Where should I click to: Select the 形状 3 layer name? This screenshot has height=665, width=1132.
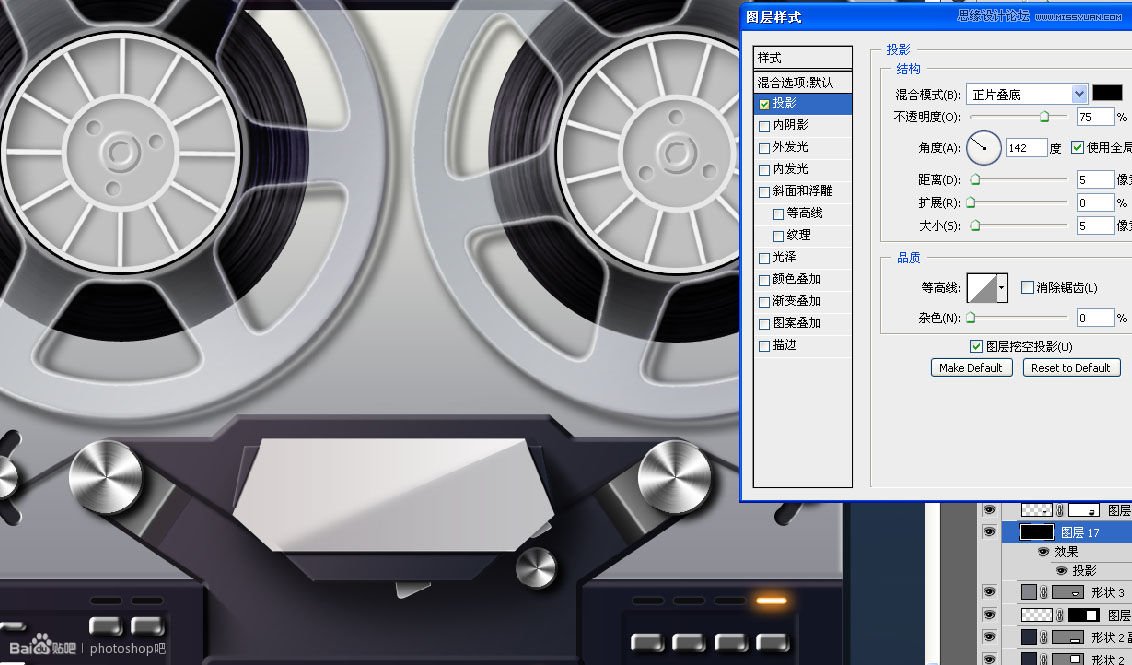coord(1107,593)
